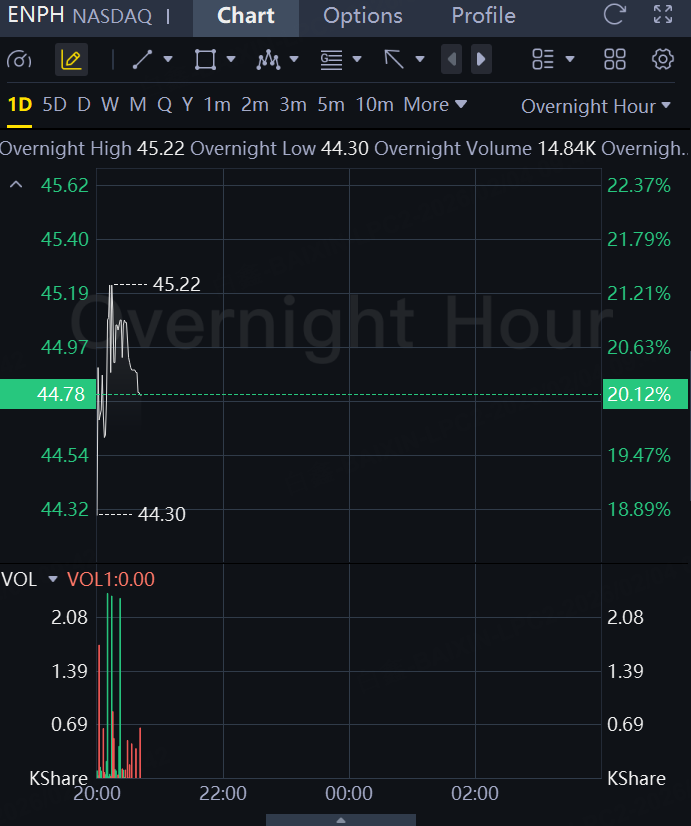Image resolution: width=691 pixels, height=826 pixels.
Task: Select the rectangle shape tool
Action: pyautogui.click(x=205, y=60)
